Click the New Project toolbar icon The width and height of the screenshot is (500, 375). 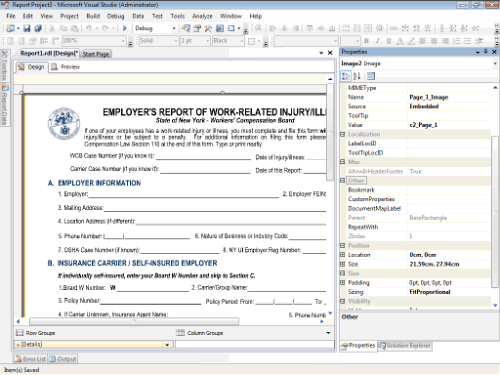click(x=10, y=28)
